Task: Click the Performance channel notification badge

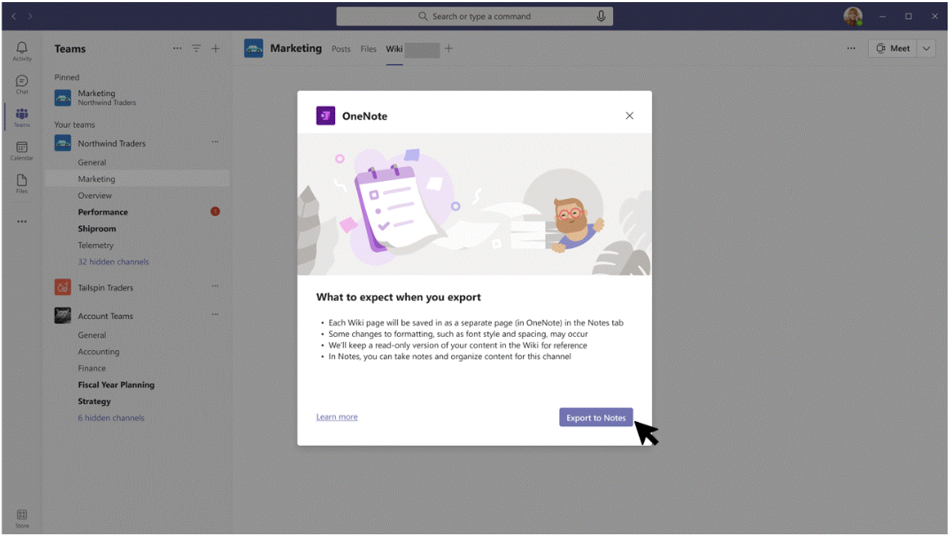Action: click(215, 212)
